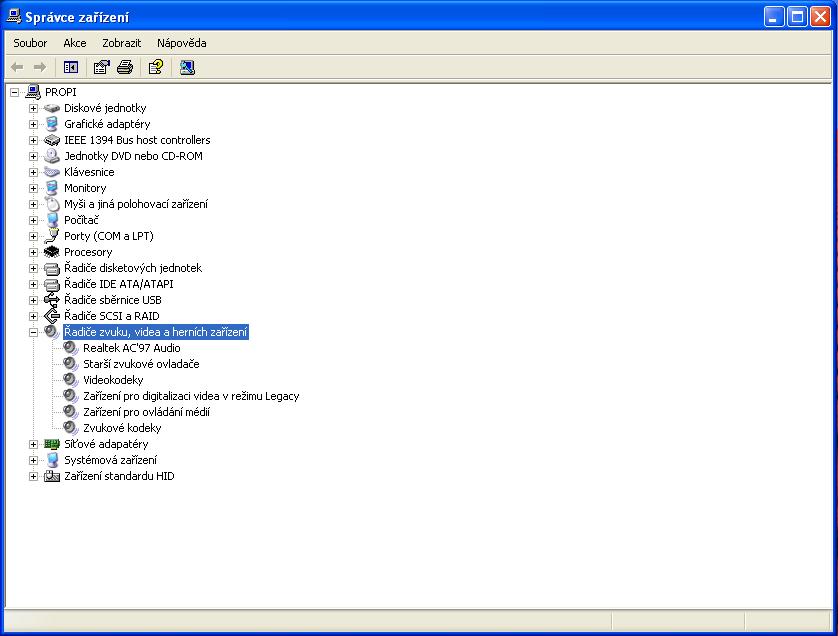Click the scan for hardware changes icon

coord(187,67)
